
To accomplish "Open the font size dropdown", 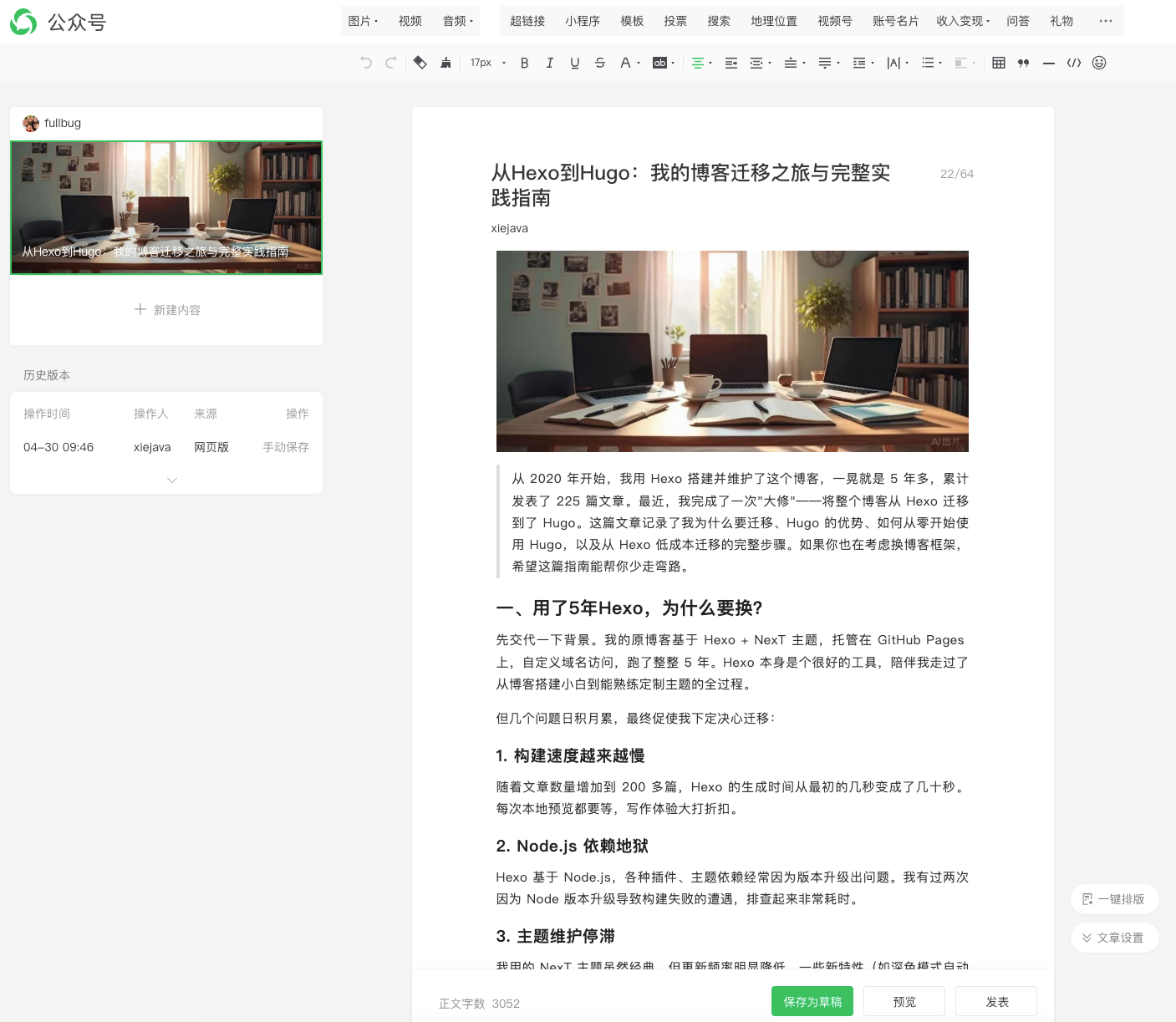I will click(x=487, y=63).
